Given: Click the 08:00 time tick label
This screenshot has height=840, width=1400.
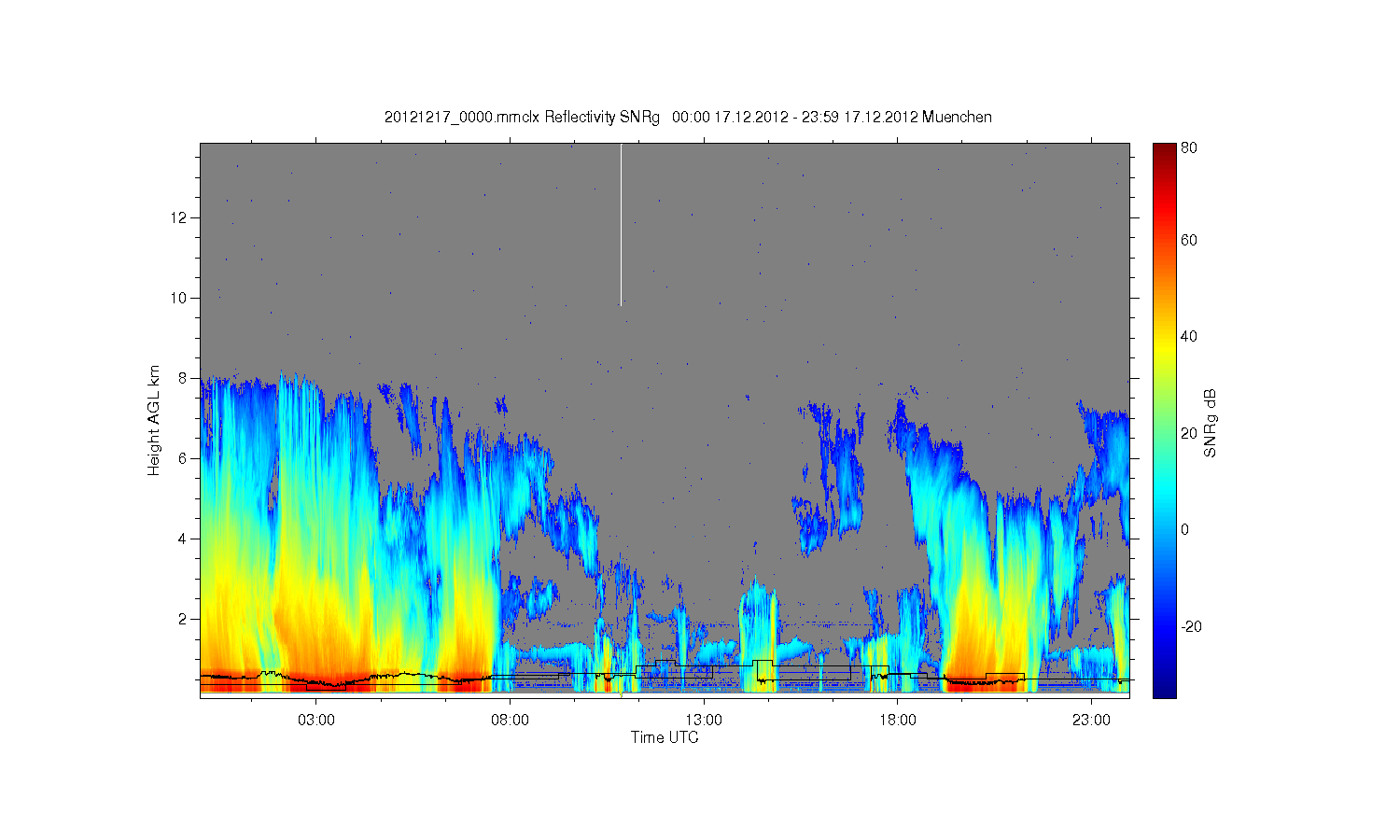Looking at the screenshot, I should (510, 721).
